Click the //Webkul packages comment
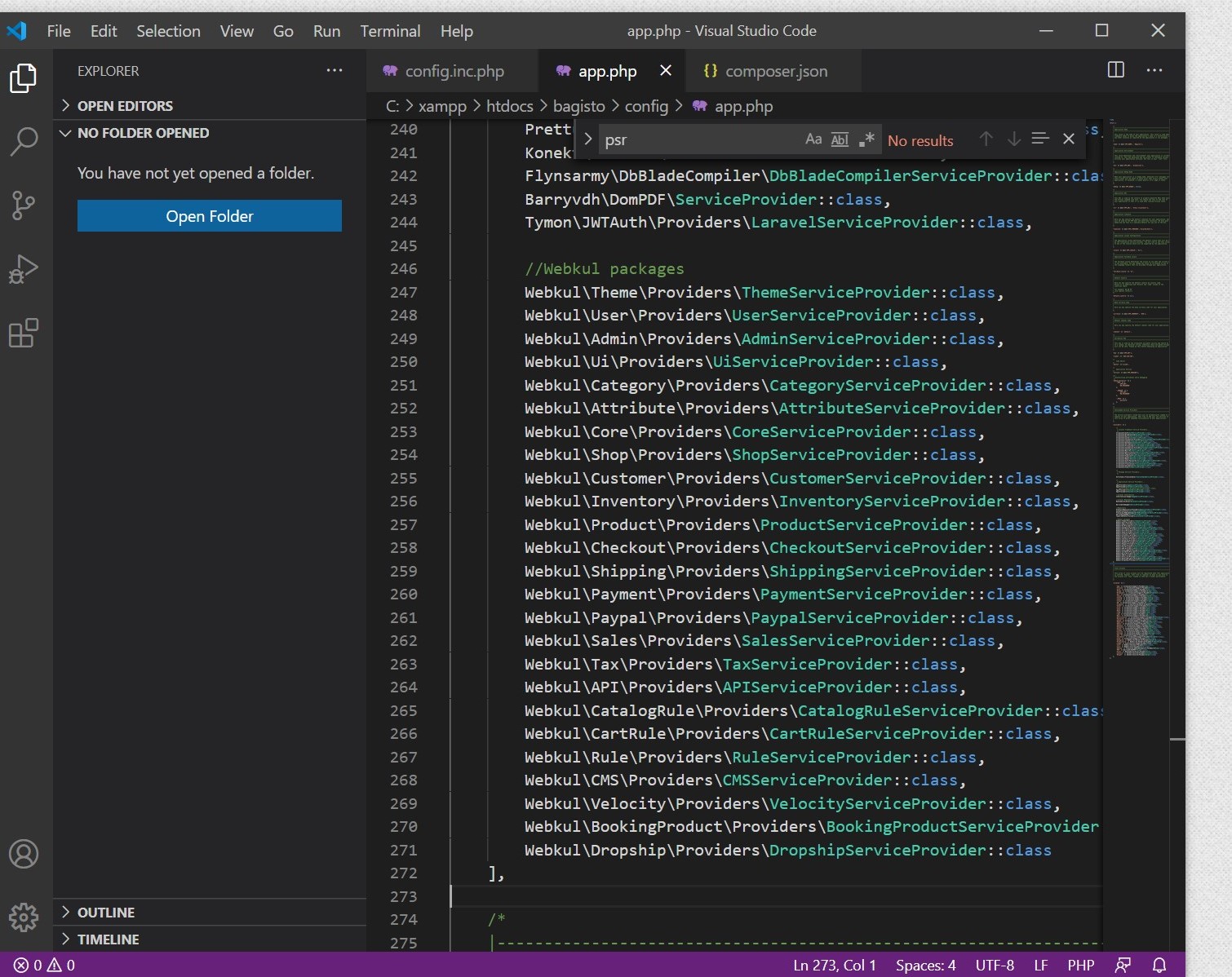This screenshot has width=1232, height=977. (604, 269)
